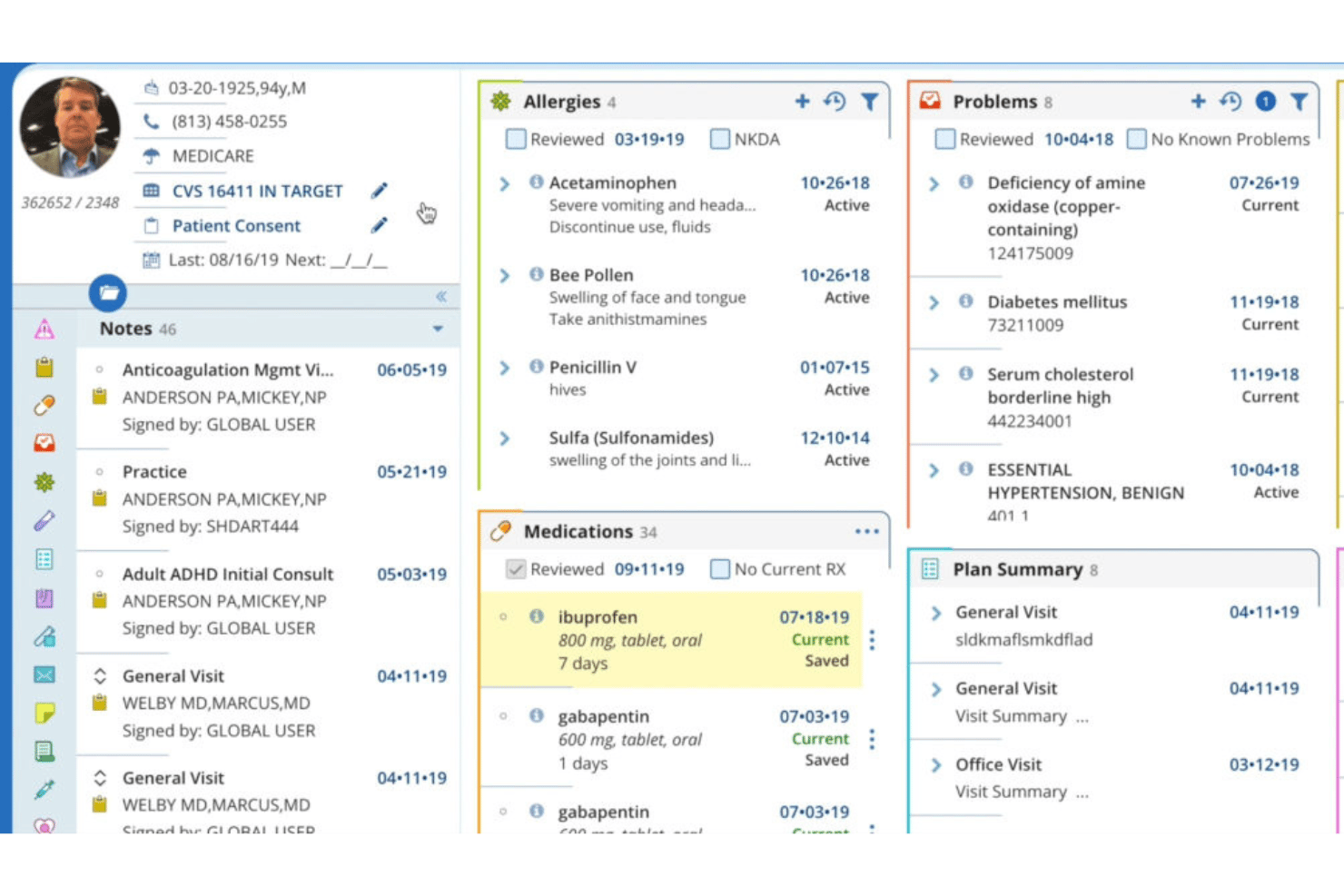Expand the Sulfa (Sulfonamides) allergy row

[x=505, y=438]
